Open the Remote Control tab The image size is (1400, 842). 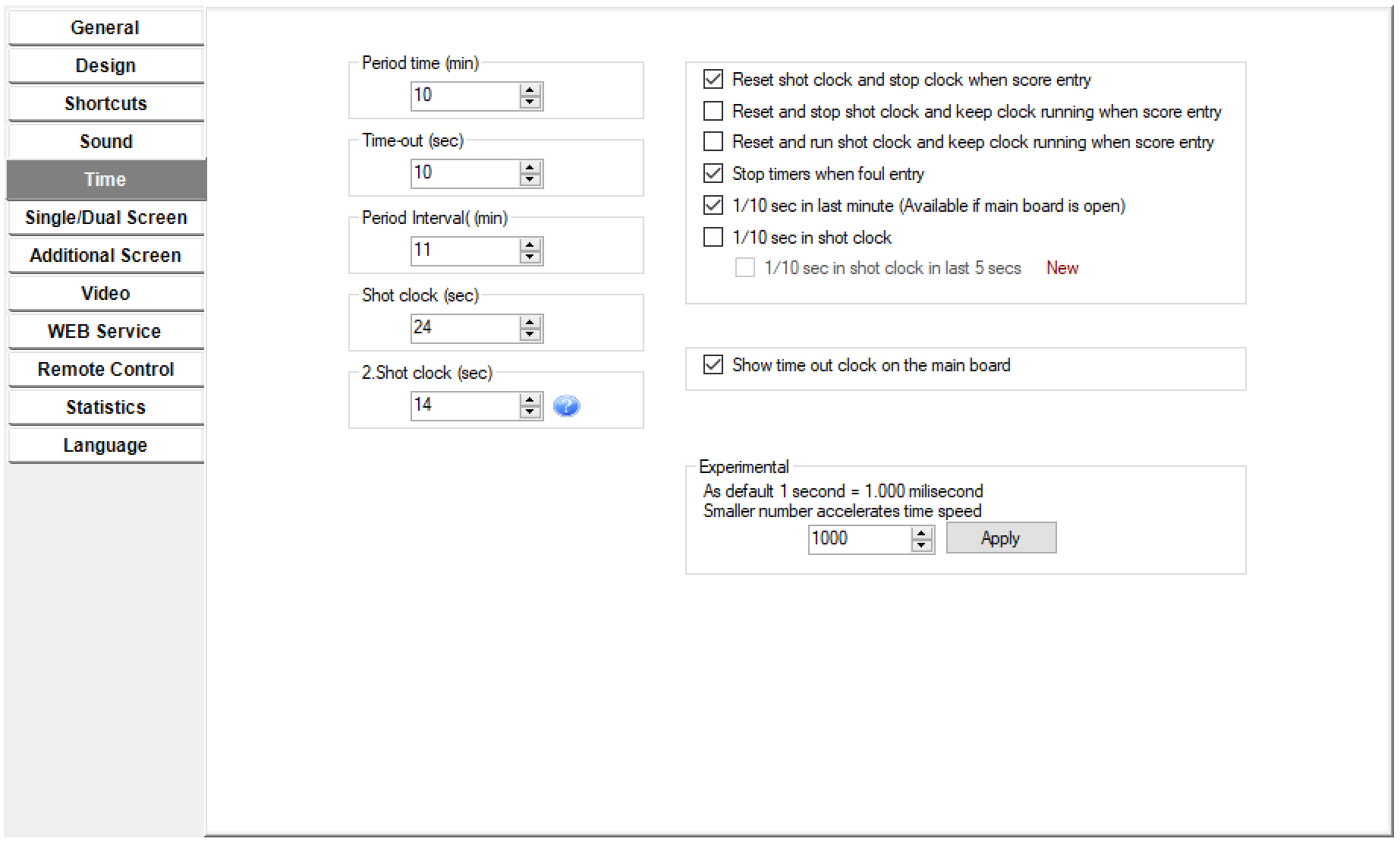pos(105,369)
